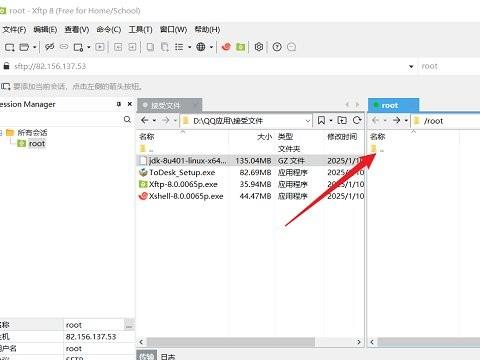Collapse the 所有会话 tree node
The width and height of the screenshot is (480, 360).
[x=1, y=133]
